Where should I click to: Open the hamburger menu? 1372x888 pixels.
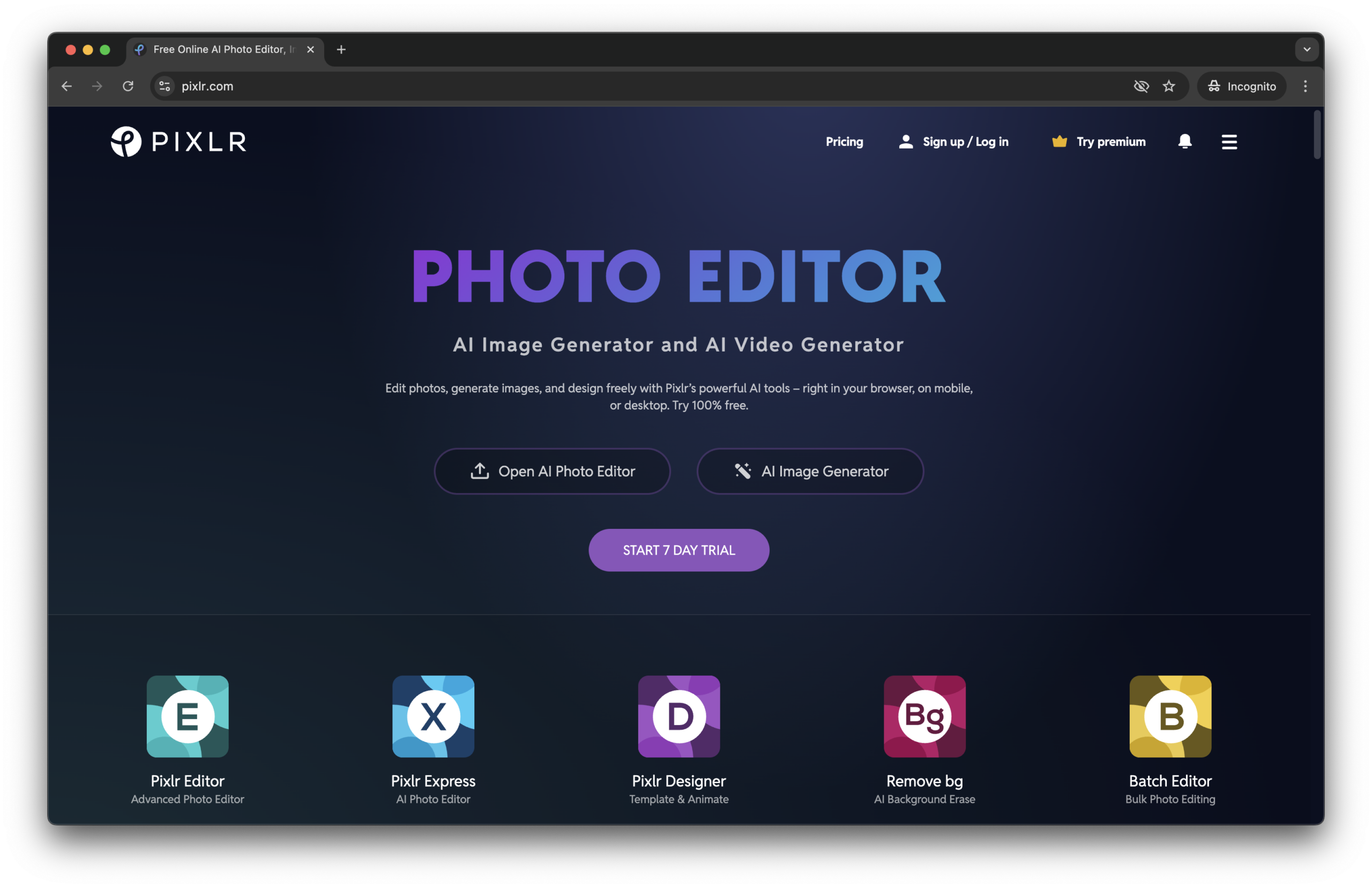click(x=1229, y=142)
